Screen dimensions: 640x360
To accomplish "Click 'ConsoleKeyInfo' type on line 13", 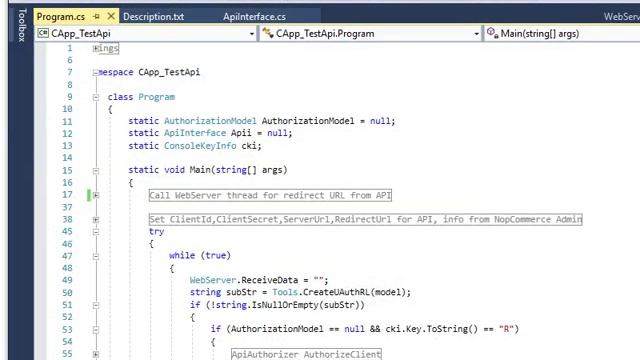I will 200,145.
